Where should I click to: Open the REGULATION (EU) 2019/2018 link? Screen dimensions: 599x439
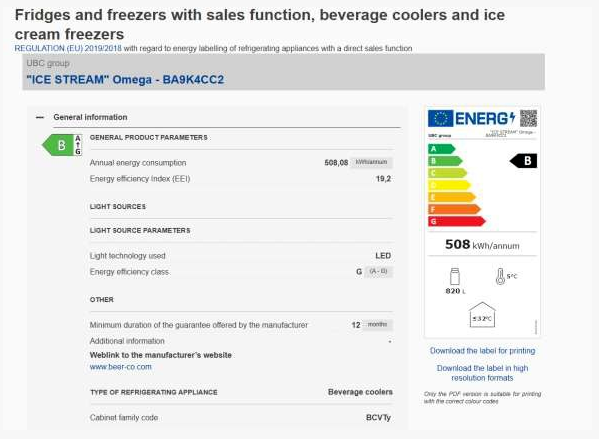(68, 49)
